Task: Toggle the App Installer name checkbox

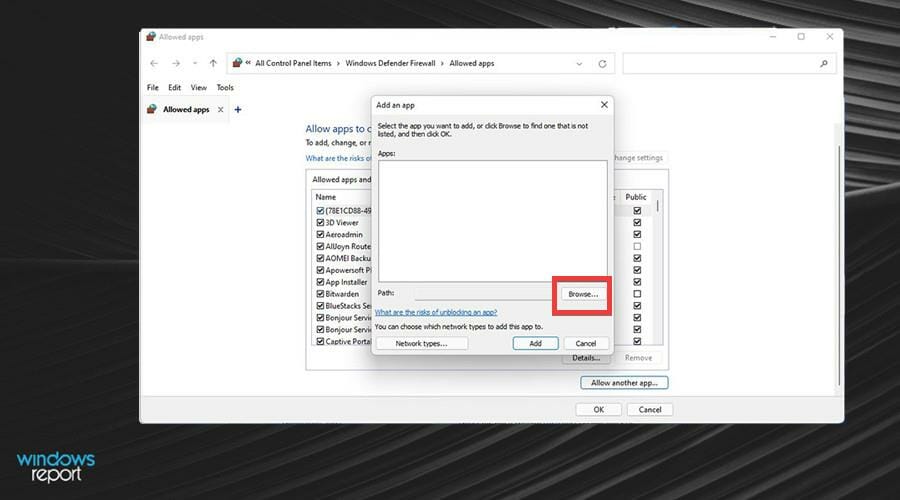Action: tap(320, 282)
